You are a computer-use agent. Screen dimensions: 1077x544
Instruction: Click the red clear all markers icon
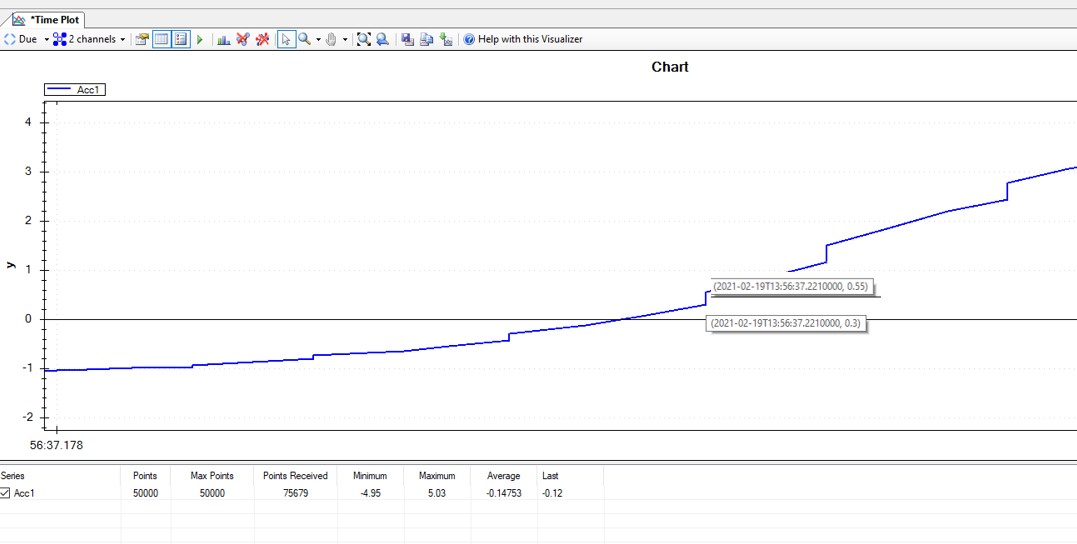point(262,39)
